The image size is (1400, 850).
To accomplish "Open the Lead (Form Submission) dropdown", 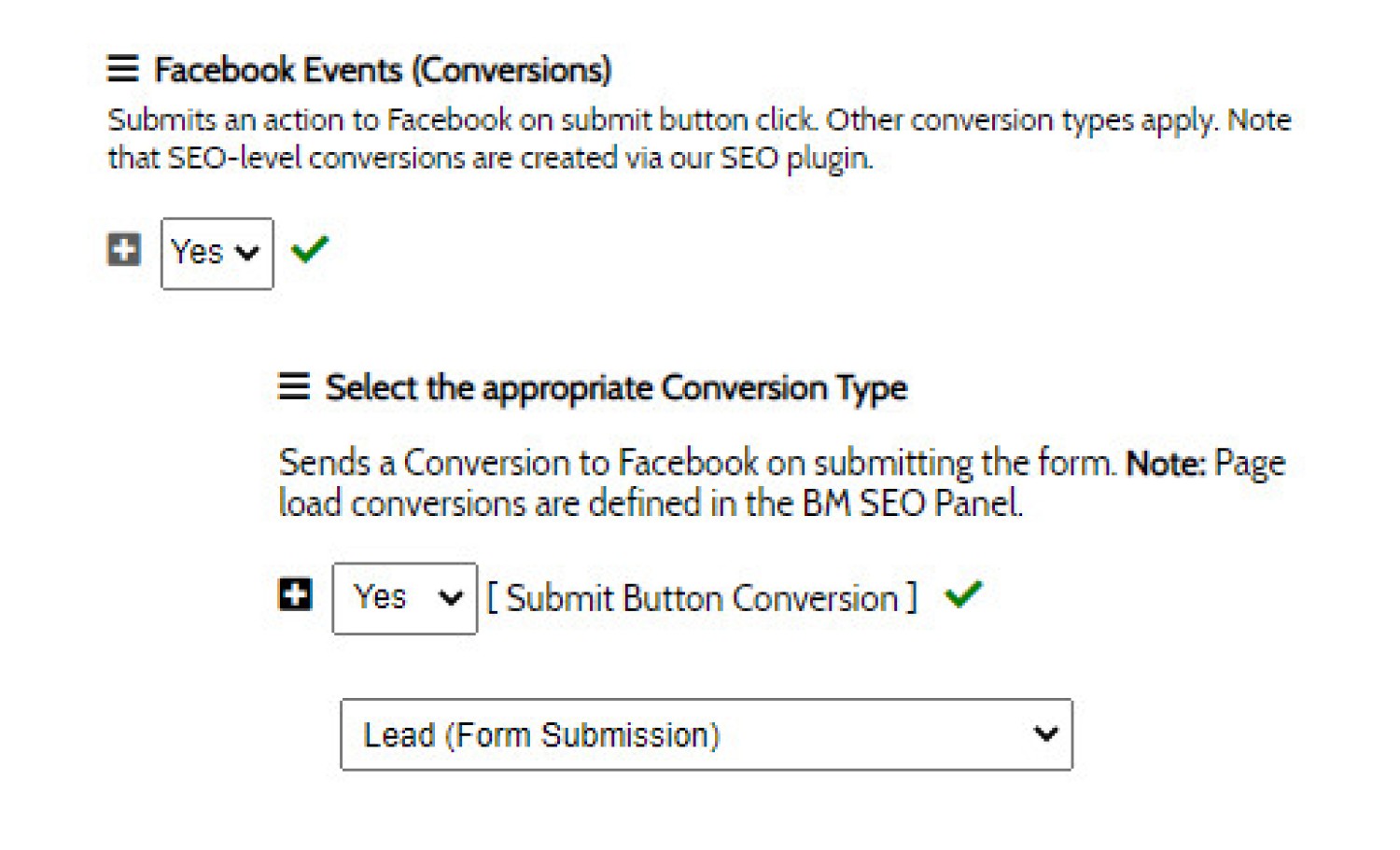I will 707,735.
